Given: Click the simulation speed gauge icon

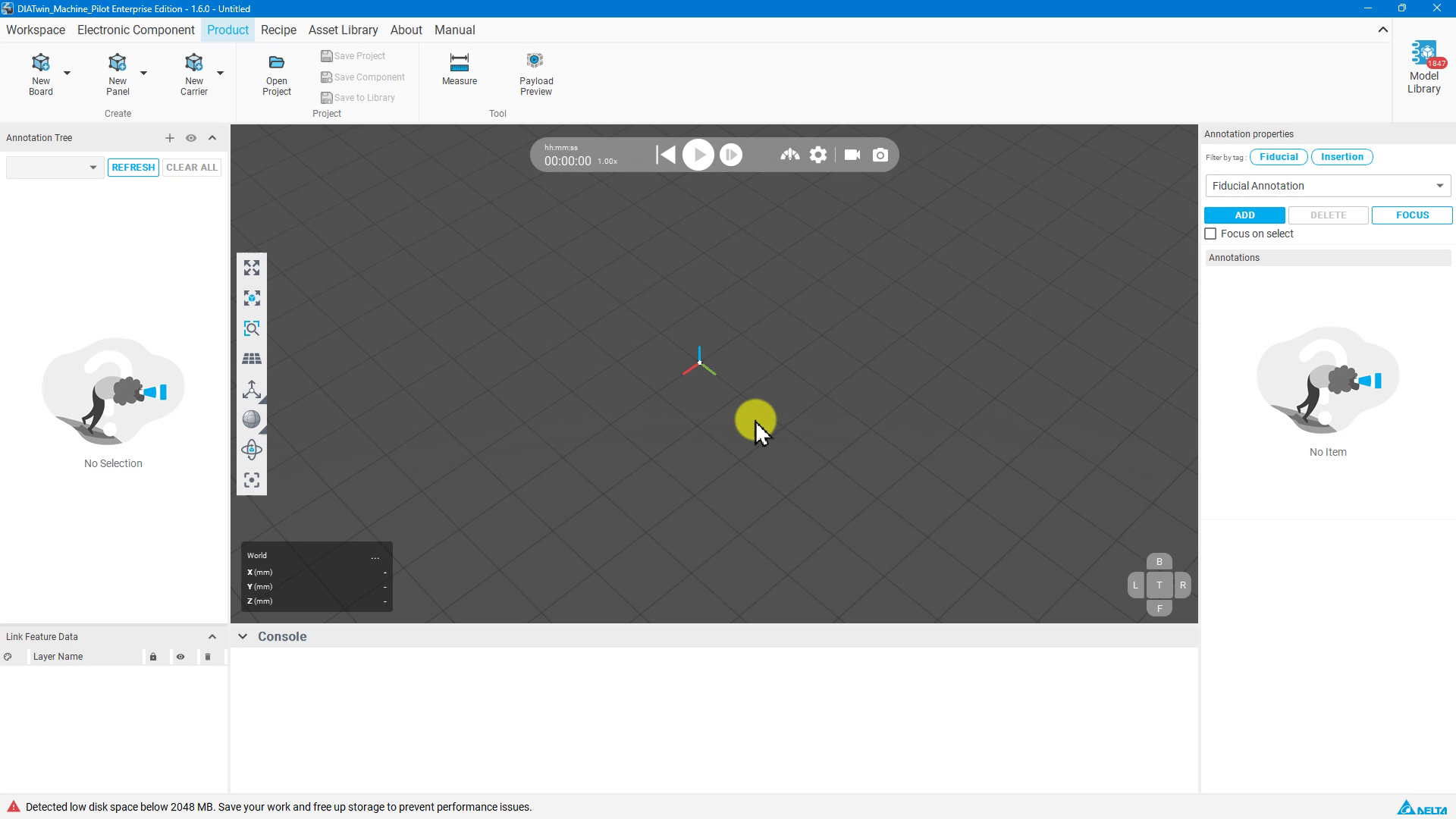Looking at the screenshot, I should pos(789,155).
